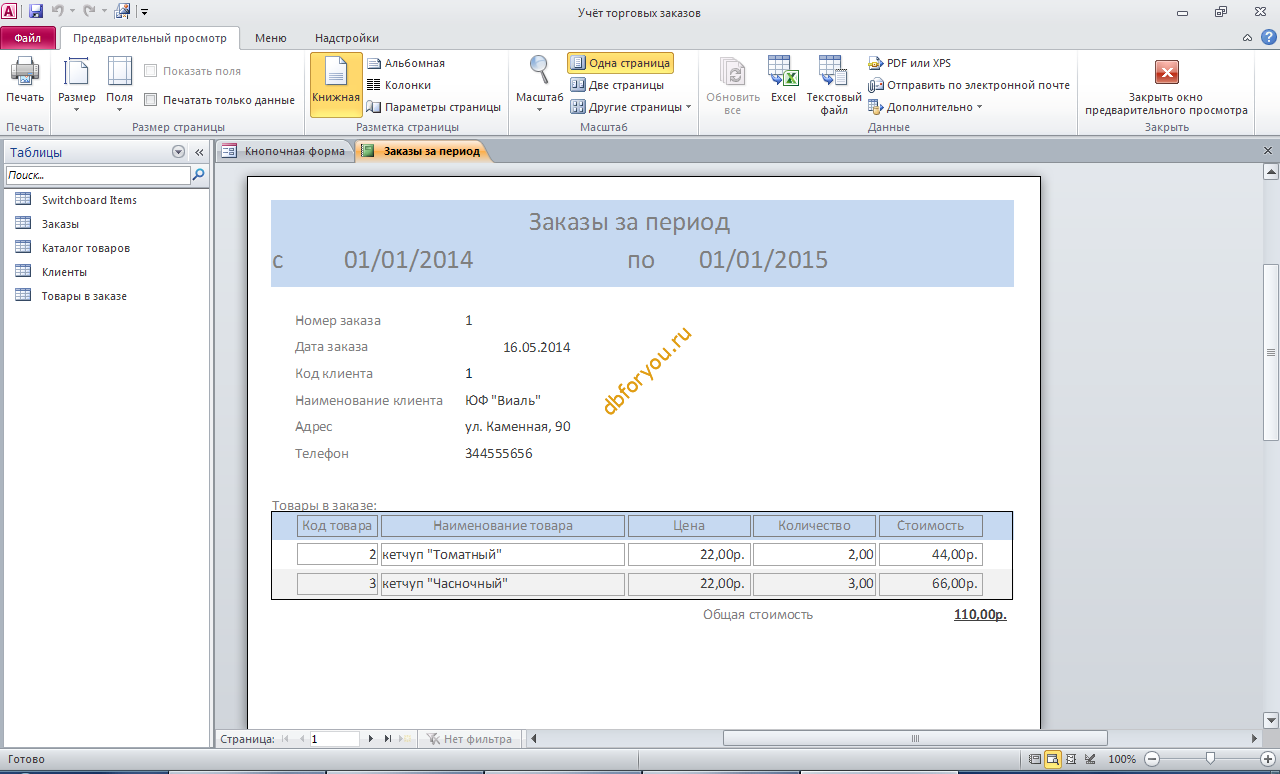Image resolution: width=1280 pixels, height=774 pixels.
Task: Open Параметры страницы page setup
Action: (x=434, y=107)
